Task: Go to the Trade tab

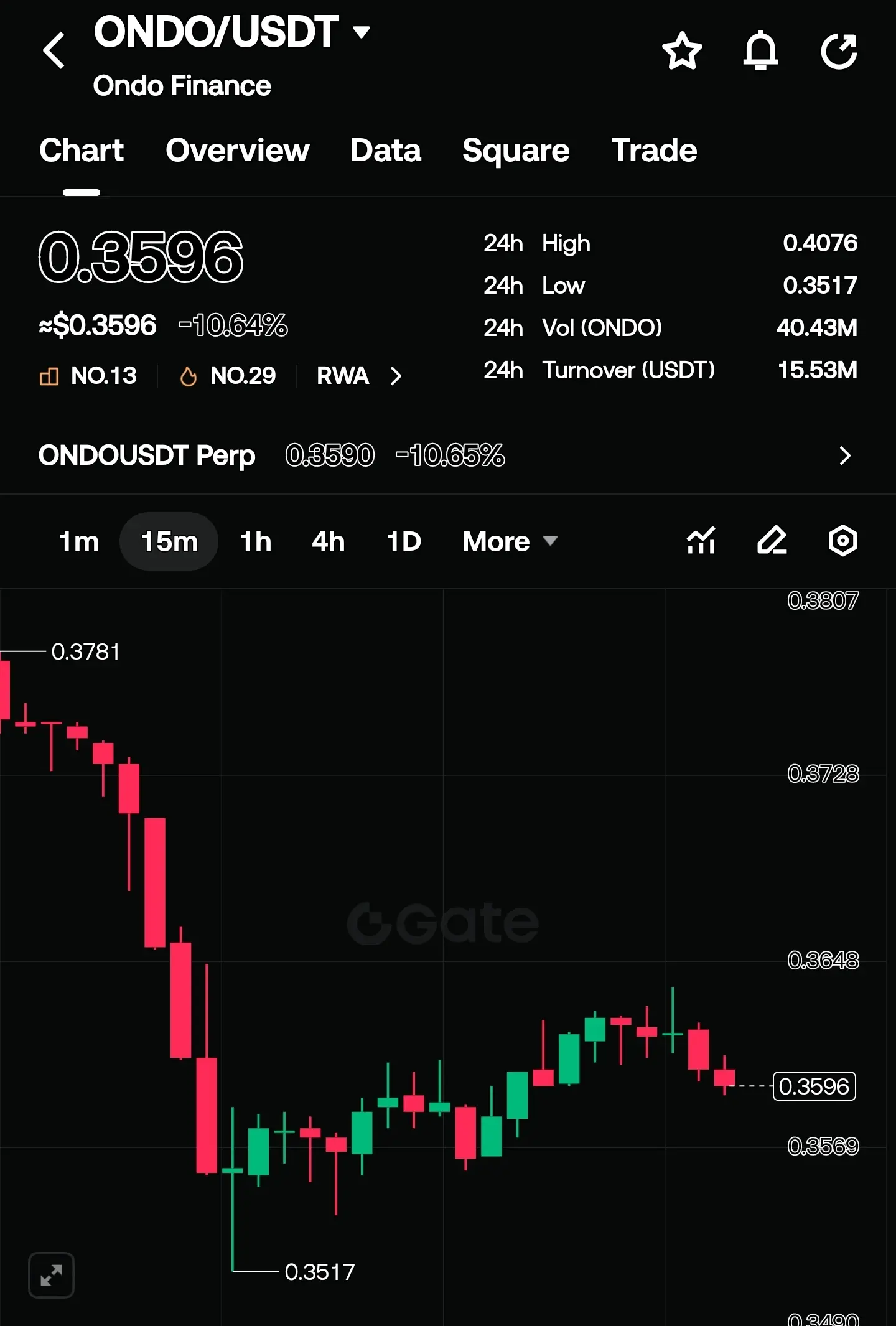Action: point(654,151)
